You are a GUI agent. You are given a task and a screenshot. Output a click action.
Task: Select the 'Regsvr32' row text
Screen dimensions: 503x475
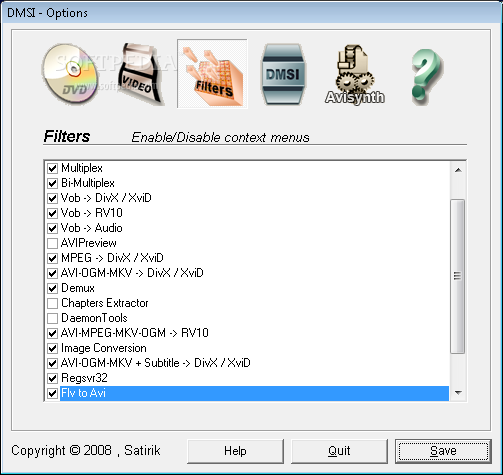pyautogui.click(x=84, y=378)
